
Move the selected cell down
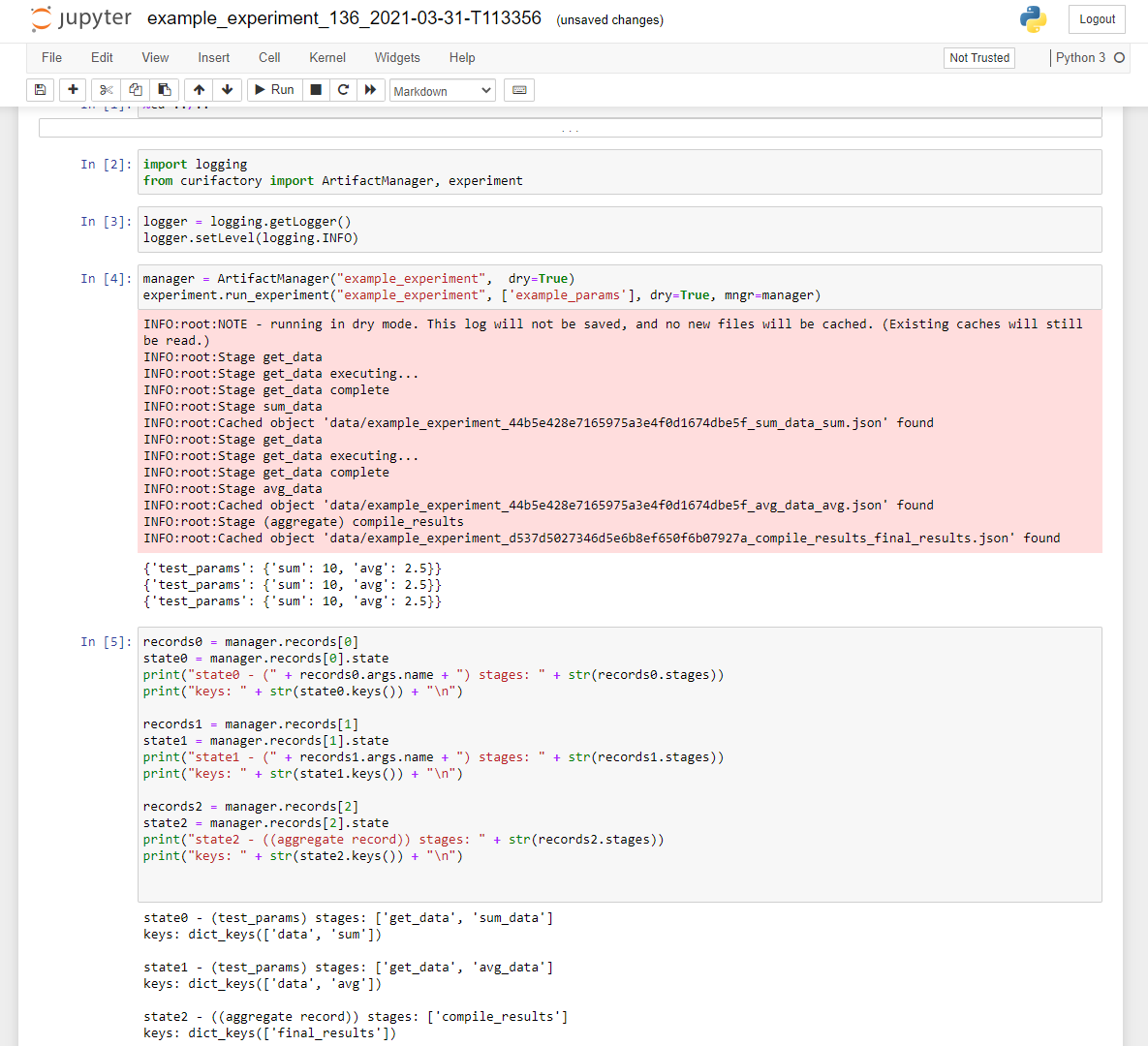(x=226, y=89)
